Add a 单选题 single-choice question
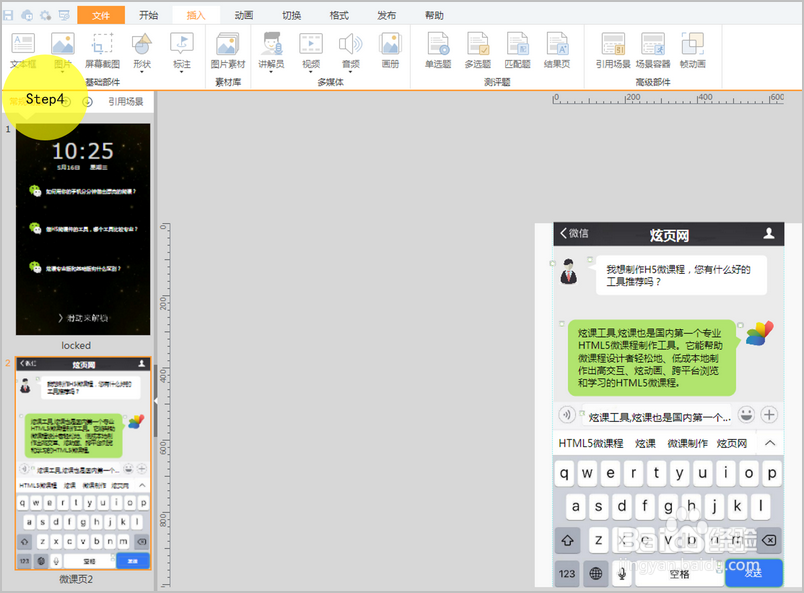This screenshot has width=804, height=593. (x=438, y=50)
